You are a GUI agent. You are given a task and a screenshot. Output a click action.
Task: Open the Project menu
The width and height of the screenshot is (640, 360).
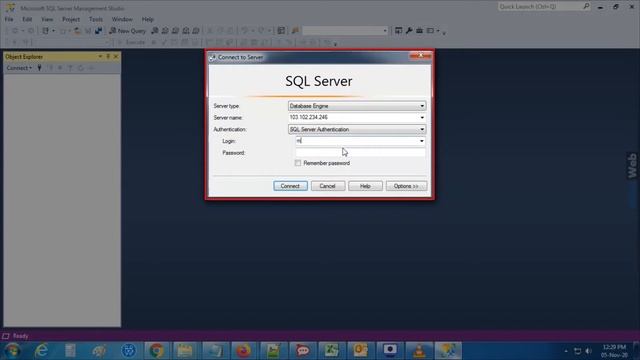coord(71,19)
